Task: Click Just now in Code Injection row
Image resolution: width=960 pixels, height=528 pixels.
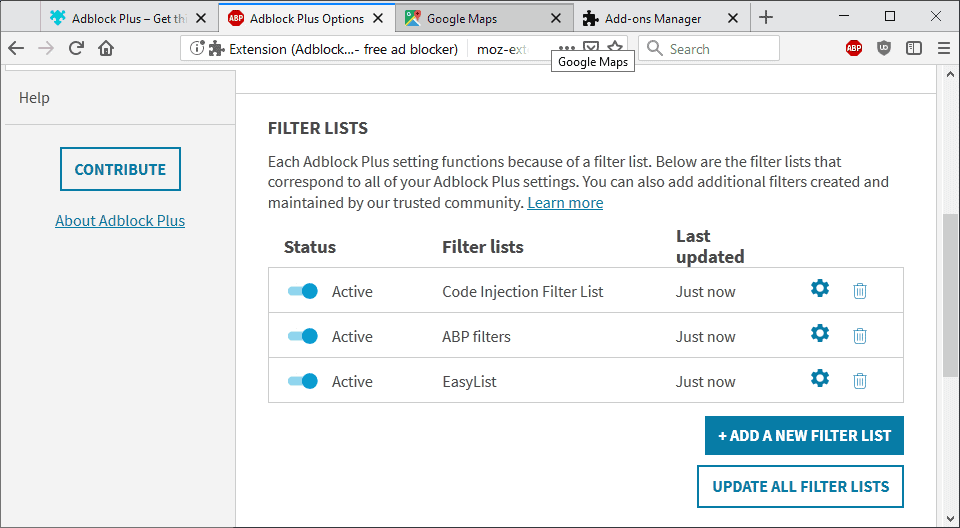Action: click(x=705, y=292)
